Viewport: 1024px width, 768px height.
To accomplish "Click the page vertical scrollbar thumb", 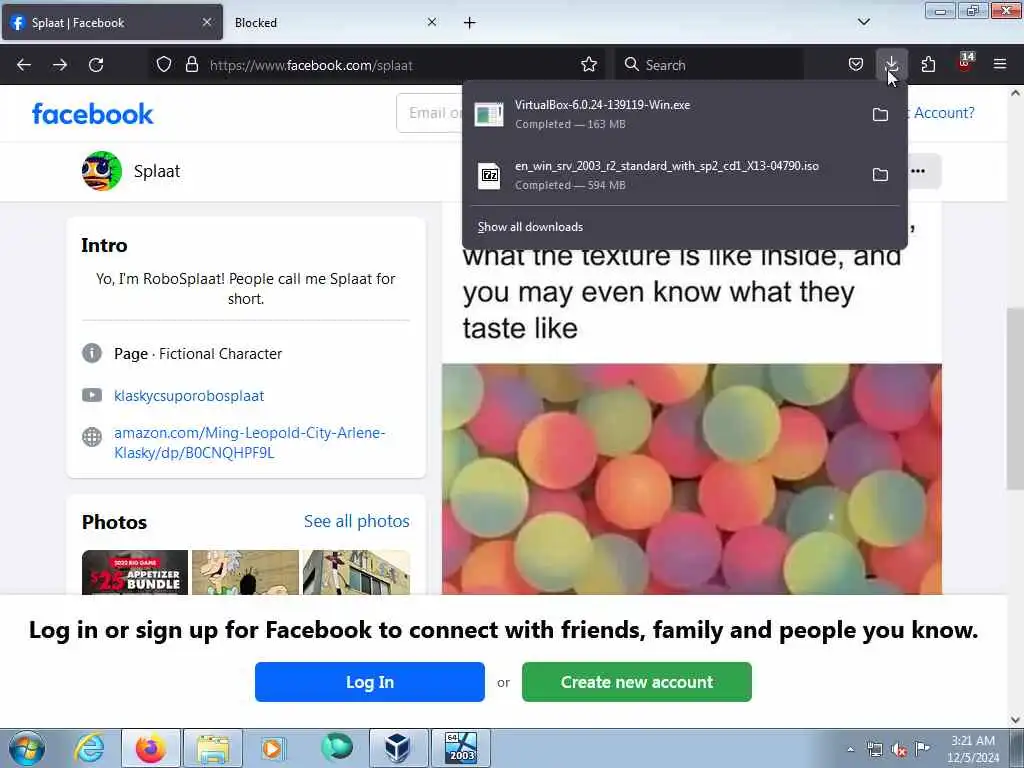I will [x=1015, y=398].
